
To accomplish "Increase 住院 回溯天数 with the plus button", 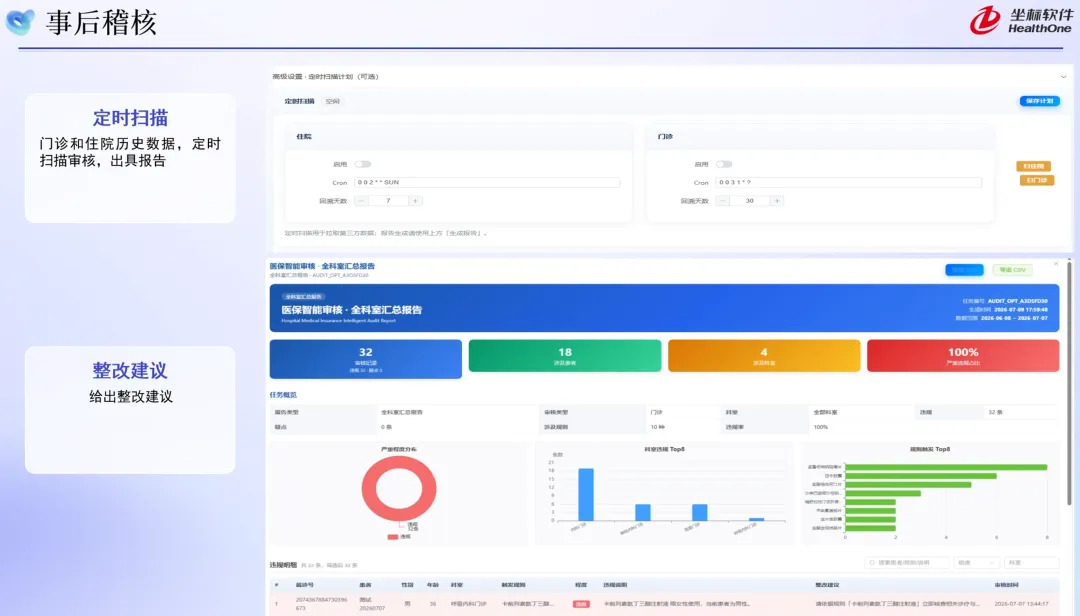I will click(415, 201).
